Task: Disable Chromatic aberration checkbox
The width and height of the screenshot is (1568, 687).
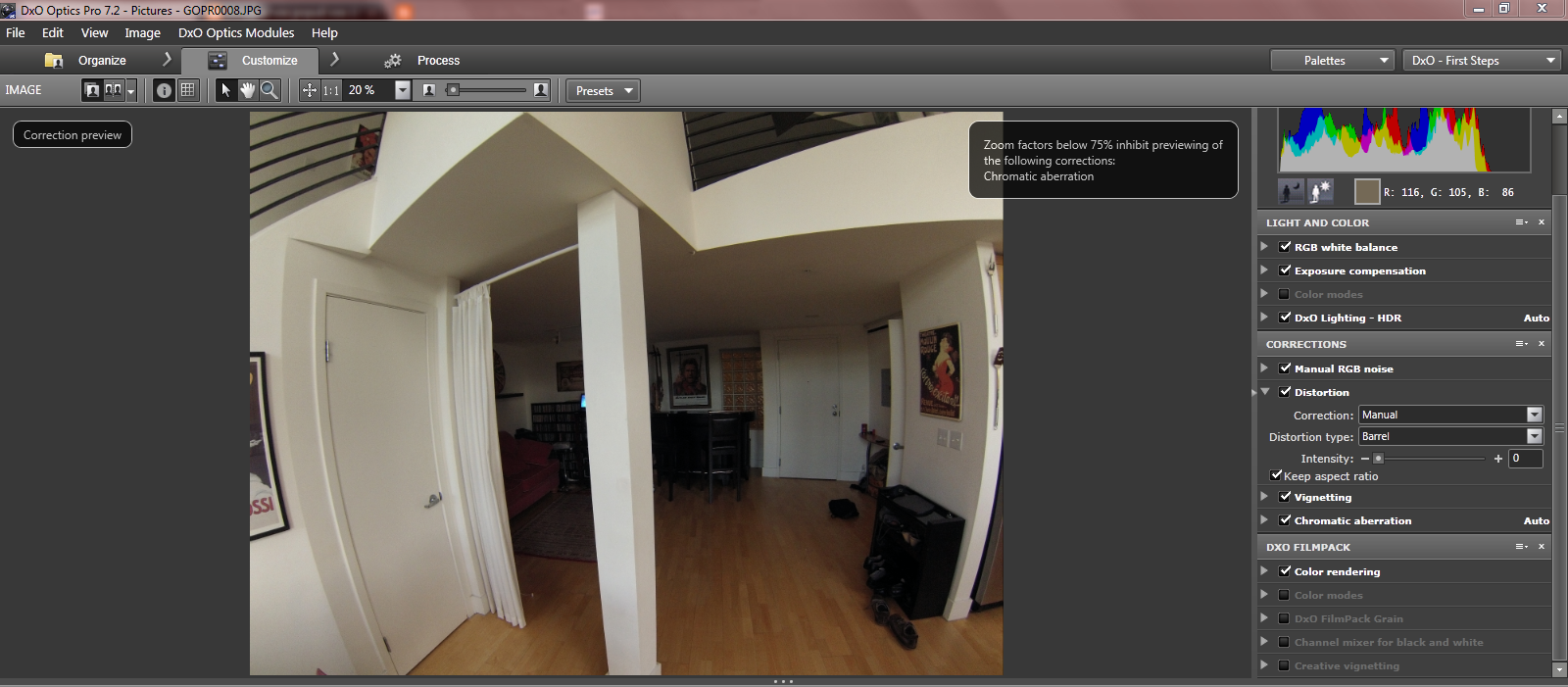Action: tap(1285, 520)
